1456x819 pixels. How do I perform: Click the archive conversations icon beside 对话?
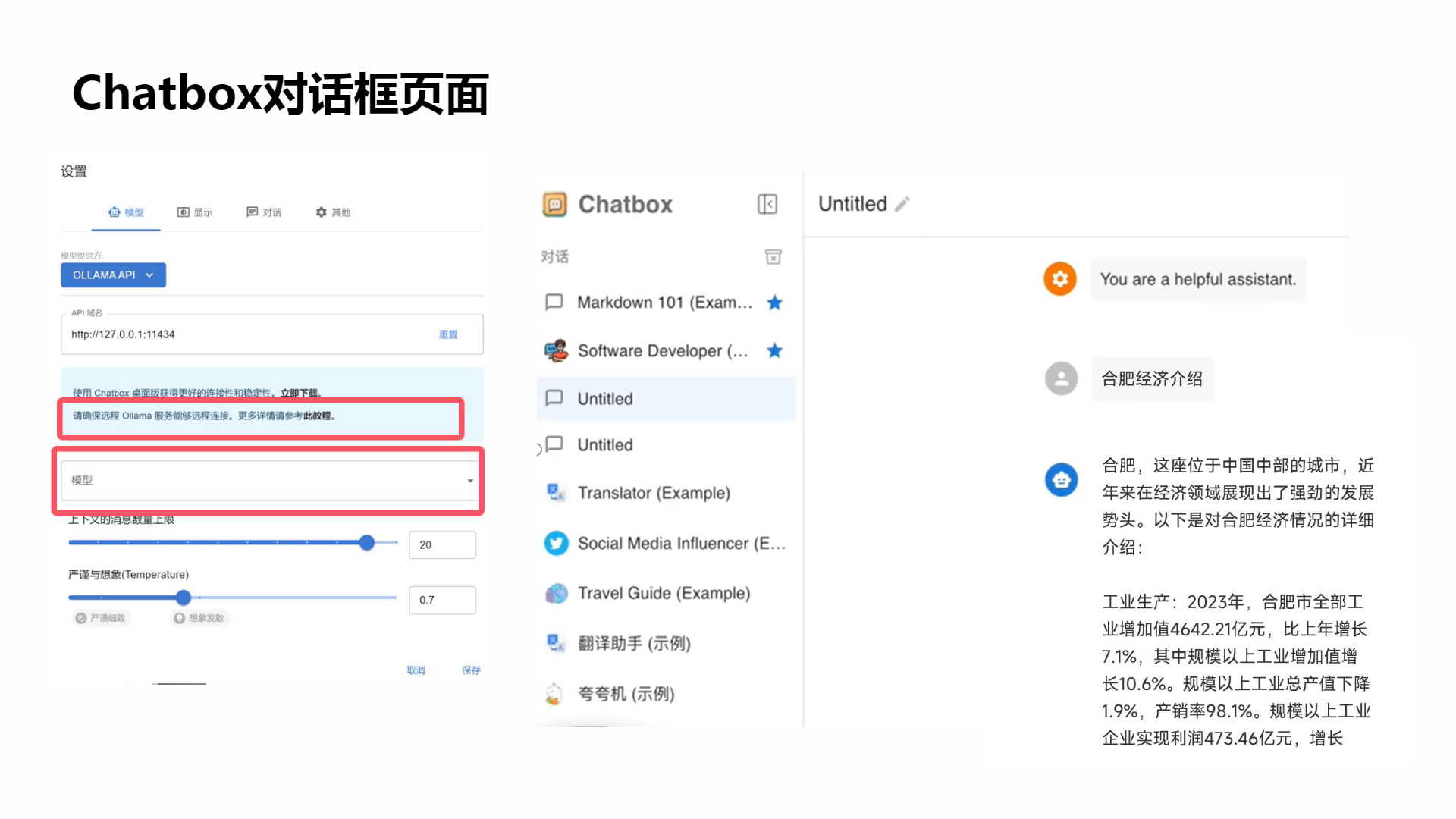pos(773,257)
